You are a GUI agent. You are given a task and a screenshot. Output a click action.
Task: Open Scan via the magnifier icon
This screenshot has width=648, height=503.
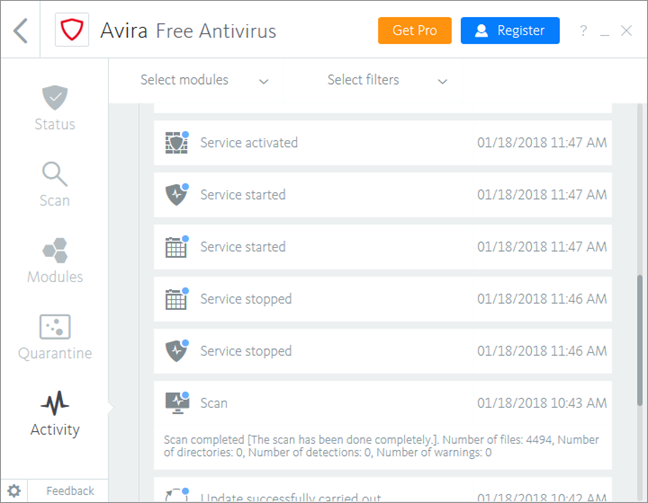[x=55, y=174]
